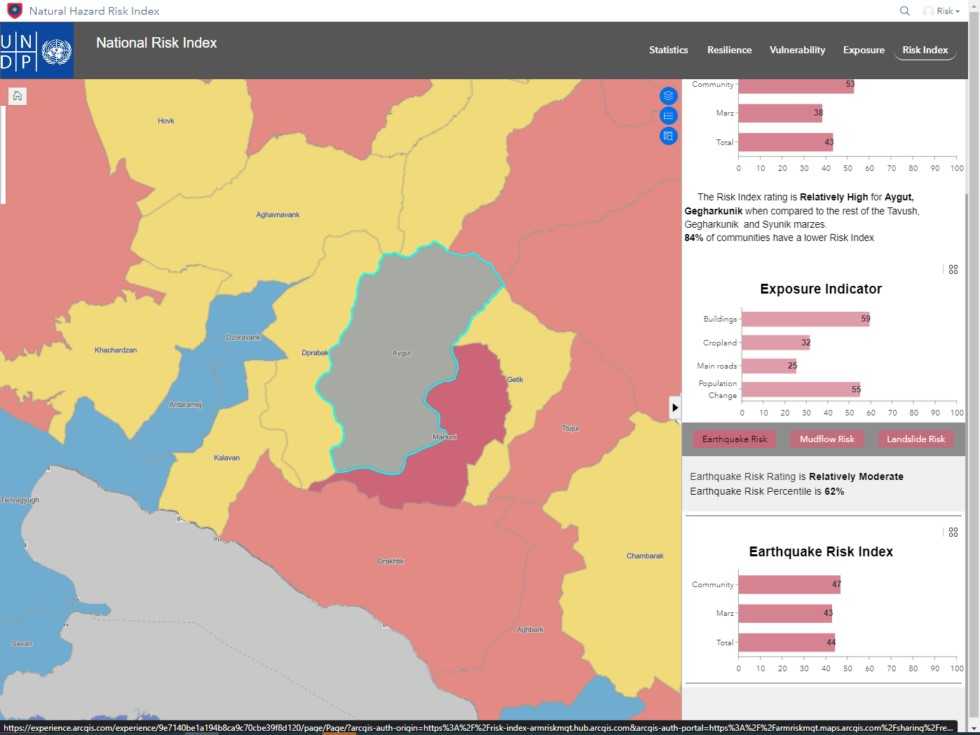
Task: Open the legend list widget
Action: click(669, 116)
